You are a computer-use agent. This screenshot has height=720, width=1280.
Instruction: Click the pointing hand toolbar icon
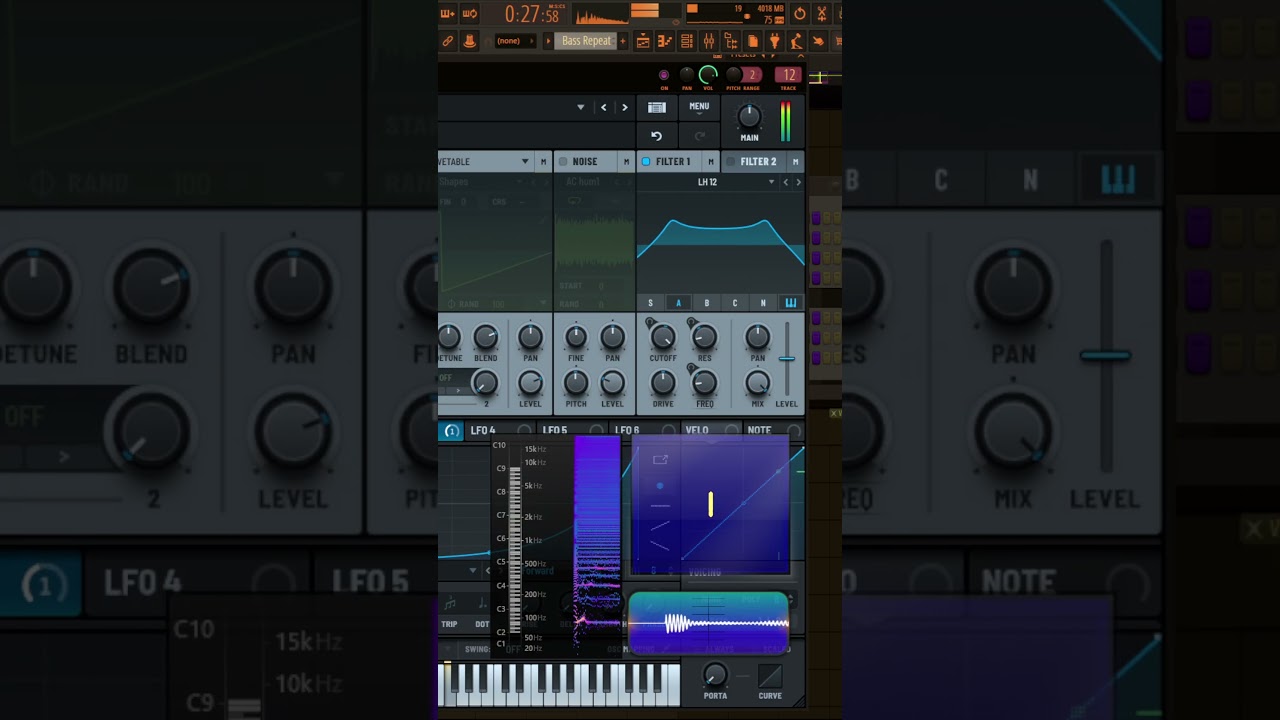818,41
